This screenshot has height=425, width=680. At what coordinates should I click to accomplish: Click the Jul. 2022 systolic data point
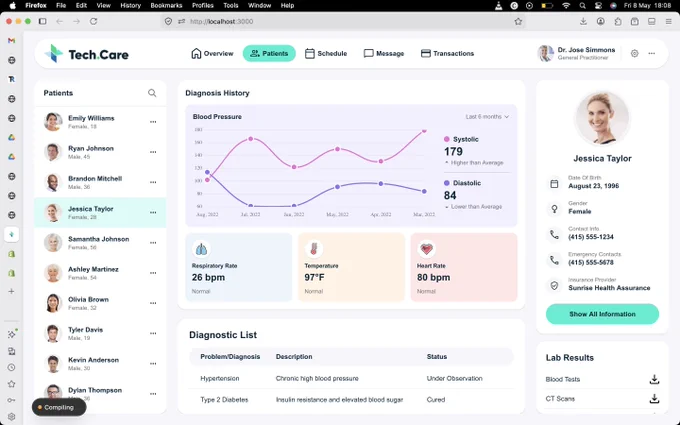[251, 139]
